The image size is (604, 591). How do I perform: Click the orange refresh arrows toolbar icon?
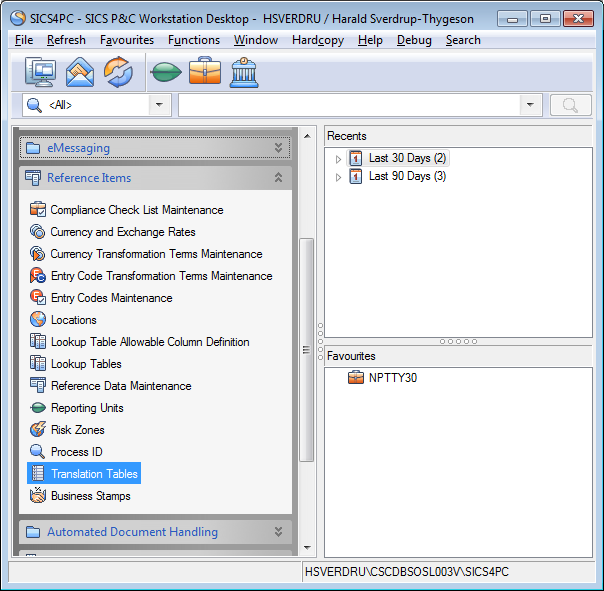(x=118, y=73)
